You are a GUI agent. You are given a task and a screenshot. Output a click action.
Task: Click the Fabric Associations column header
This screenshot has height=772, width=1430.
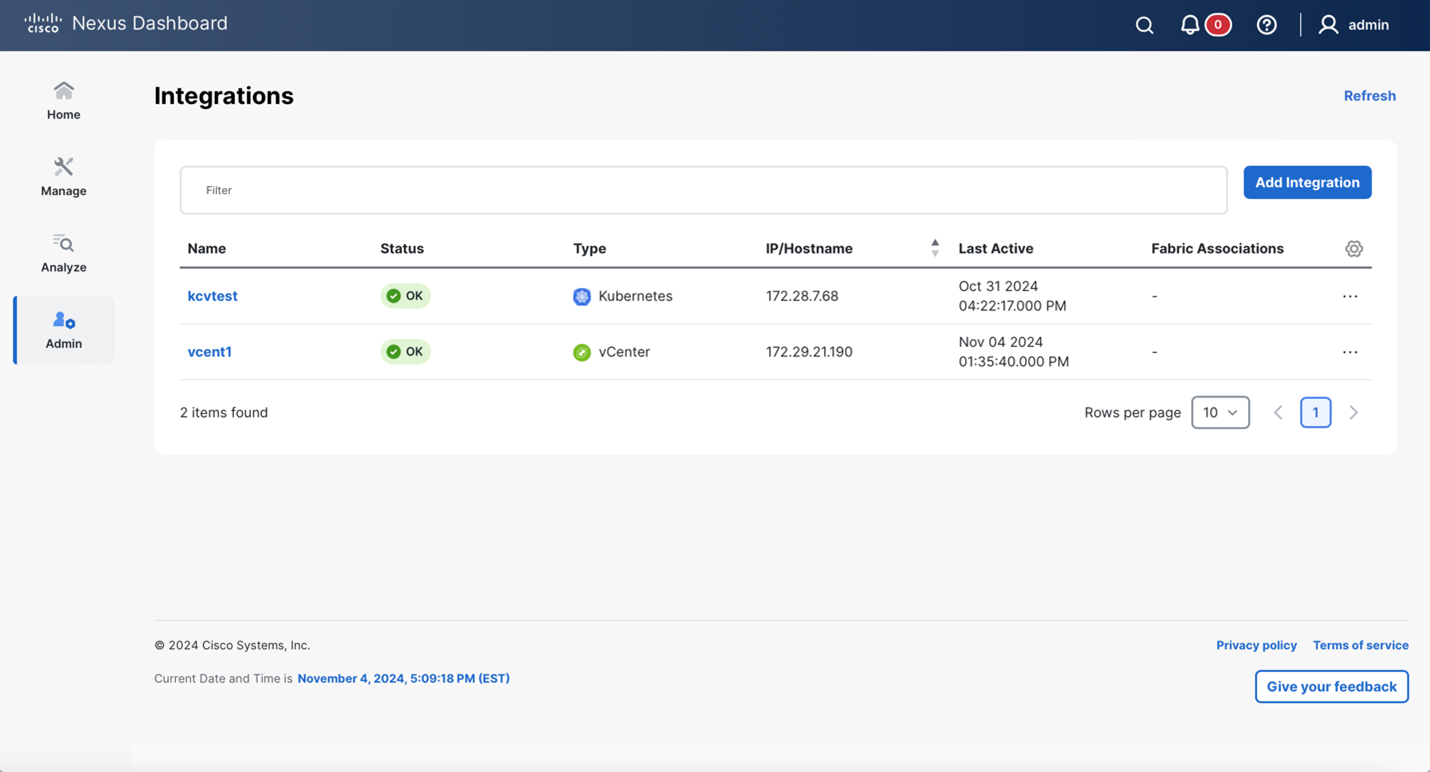[x=1217, y=248]
